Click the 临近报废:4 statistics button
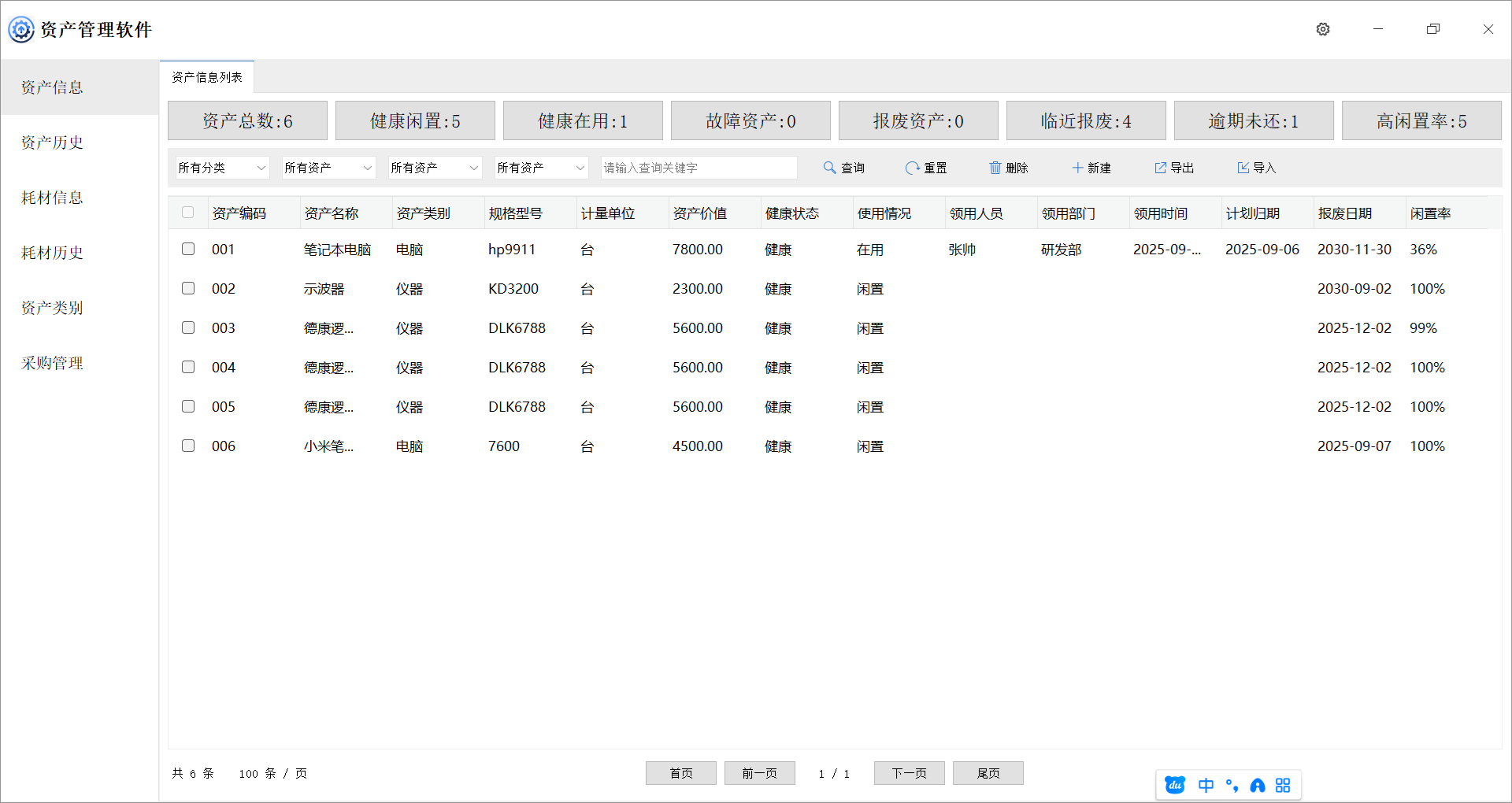Image resolution: width=1512 pixels, height=803 pixels. click(1085, 120)
